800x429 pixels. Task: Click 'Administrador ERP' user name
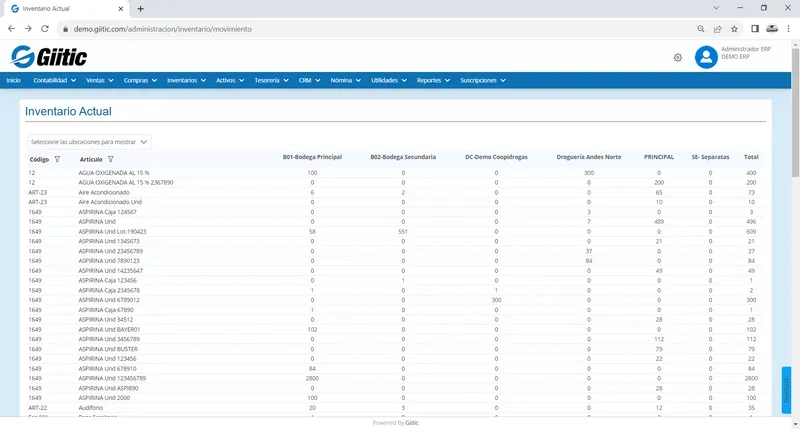coord(745,49)
